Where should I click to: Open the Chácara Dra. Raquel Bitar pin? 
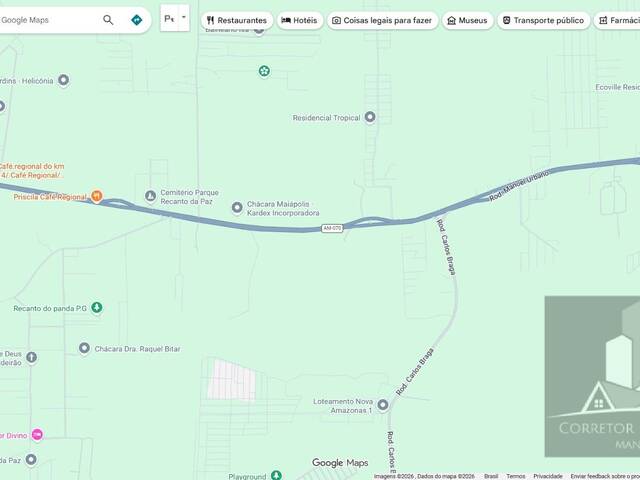[x=84, y=348]
